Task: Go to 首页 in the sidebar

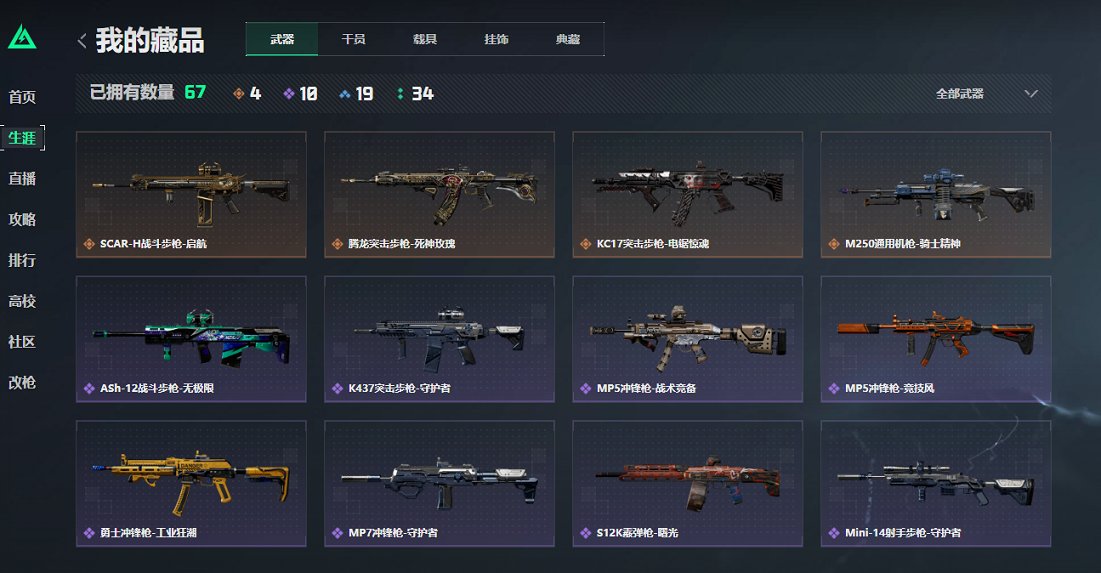Action: click(x=22, y=97)
